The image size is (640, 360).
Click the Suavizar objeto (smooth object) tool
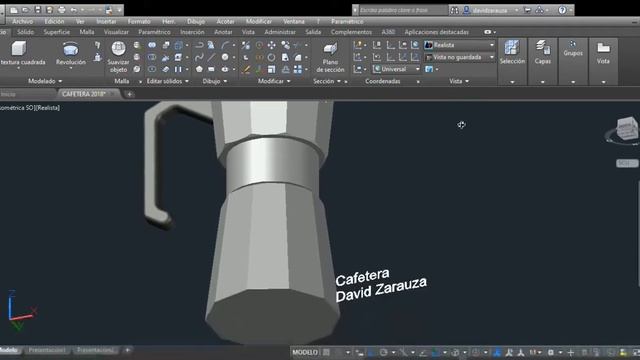coord(118,57)
